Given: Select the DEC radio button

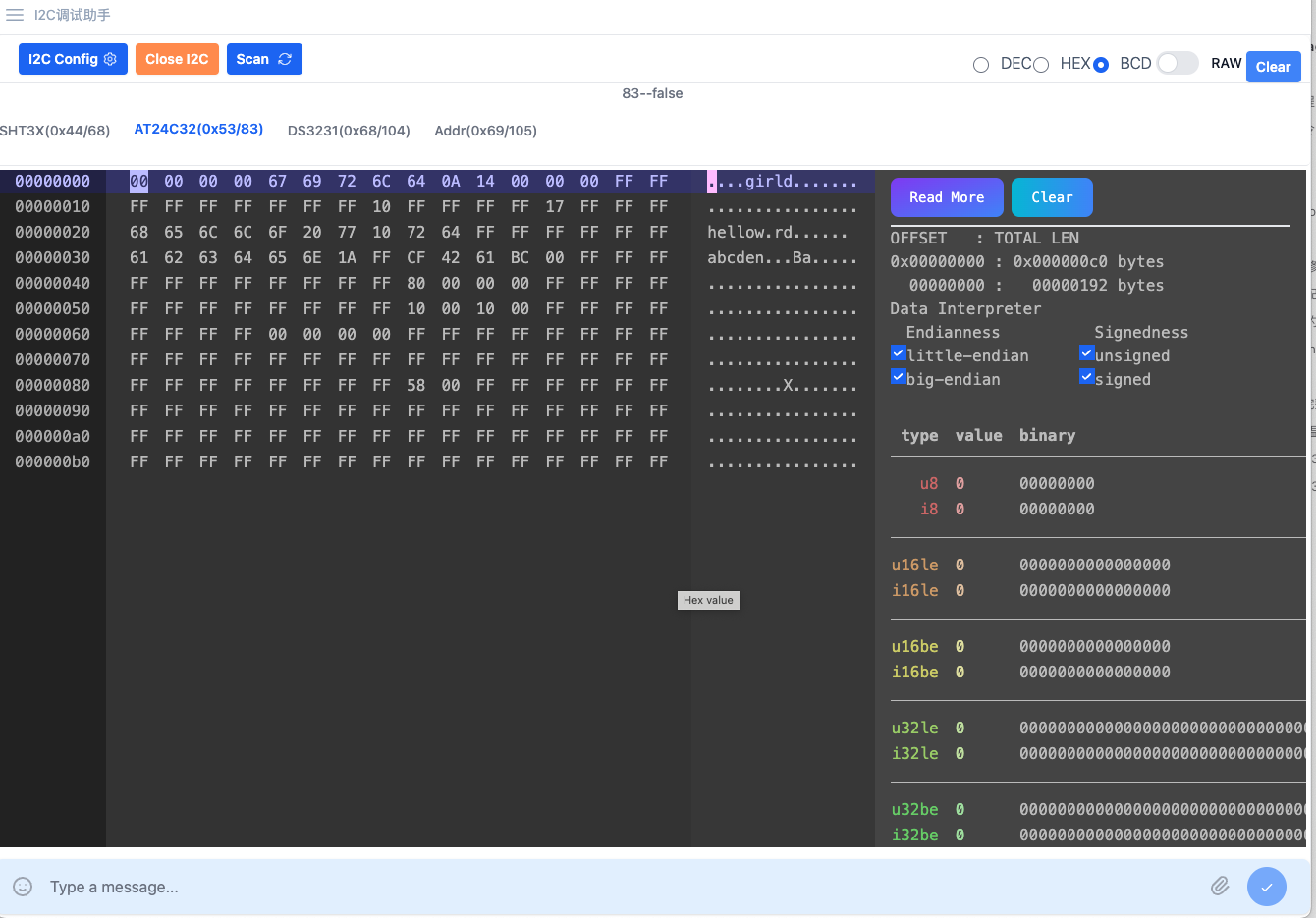Looking at the screenshot, I should [981, 65].
